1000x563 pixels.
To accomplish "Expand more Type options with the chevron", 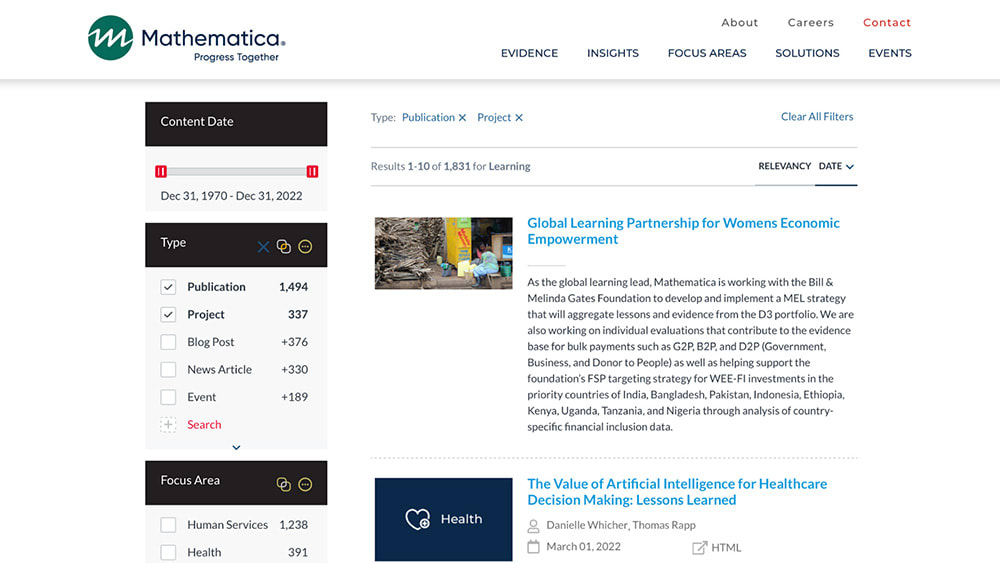I will tap(236, 448).
